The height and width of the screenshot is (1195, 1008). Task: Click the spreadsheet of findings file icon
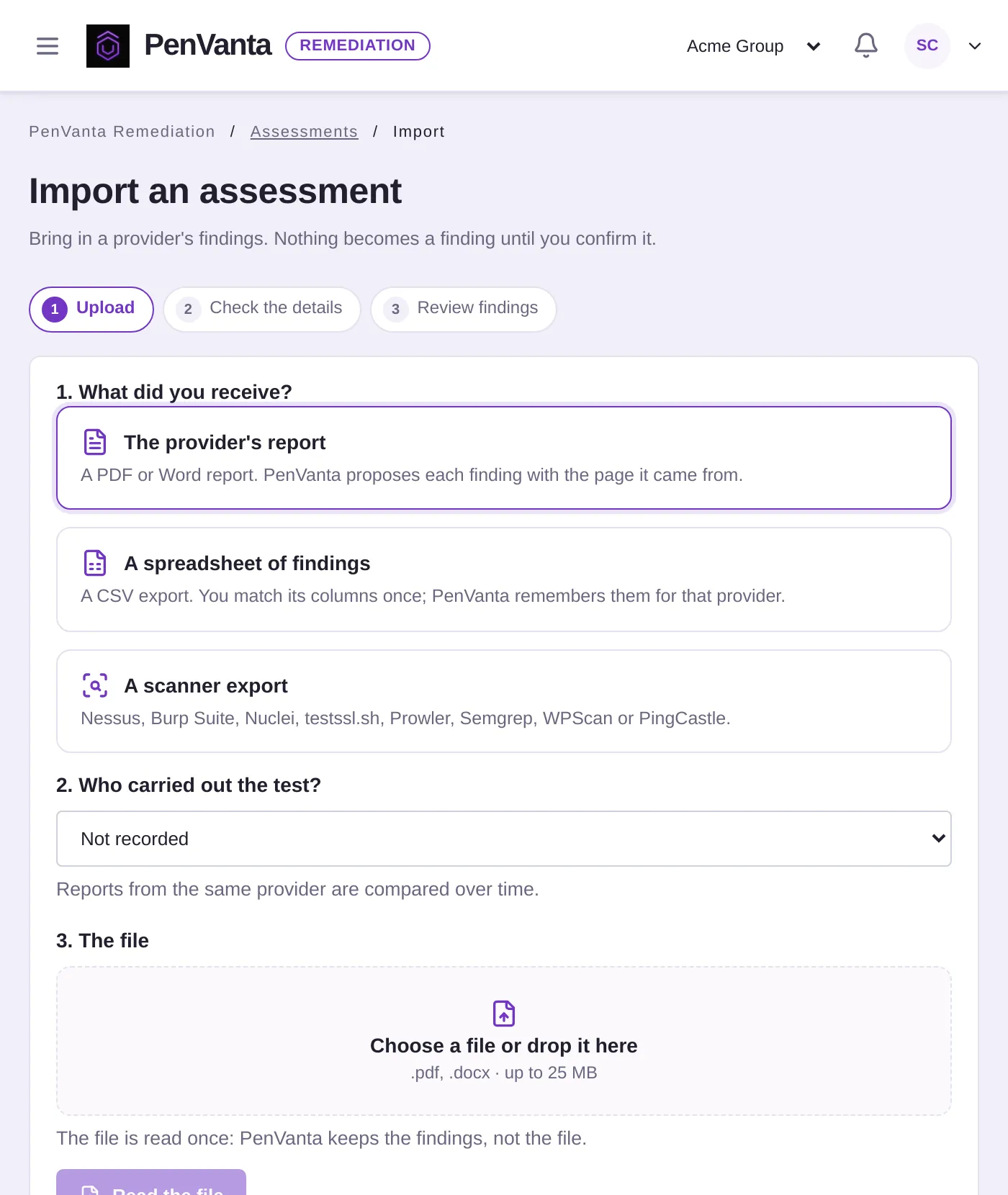click(x=95, y=563)
